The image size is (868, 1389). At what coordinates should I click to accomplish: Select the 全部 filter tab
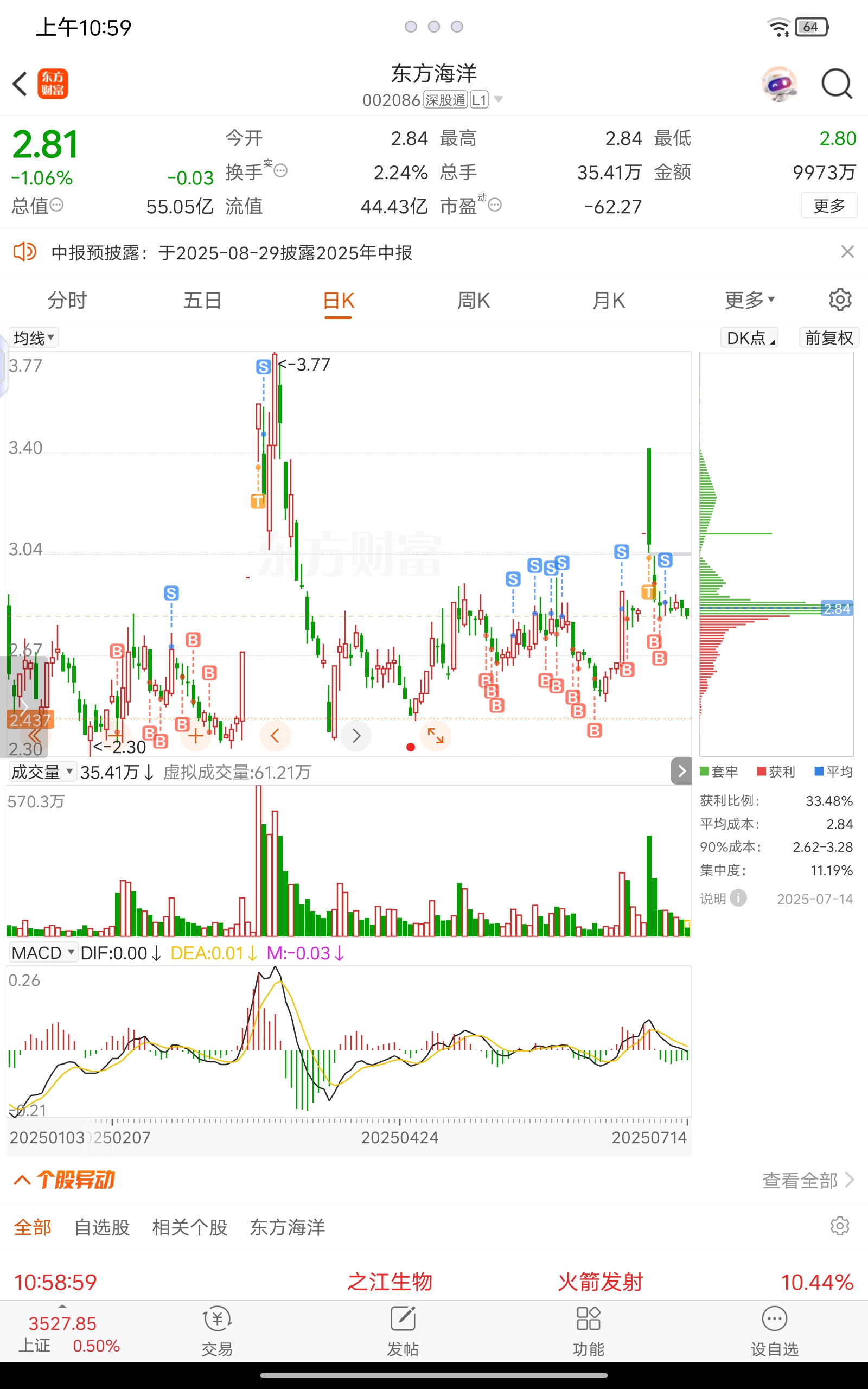(33, 1227)
